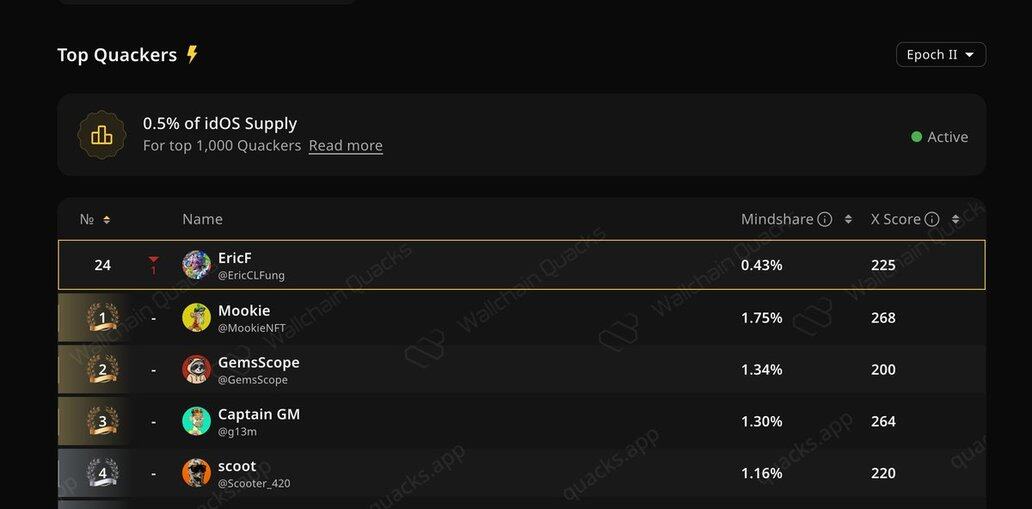Click scoot's profile avatar
Screen dimensions: 1032x509
tap(196, 473)
